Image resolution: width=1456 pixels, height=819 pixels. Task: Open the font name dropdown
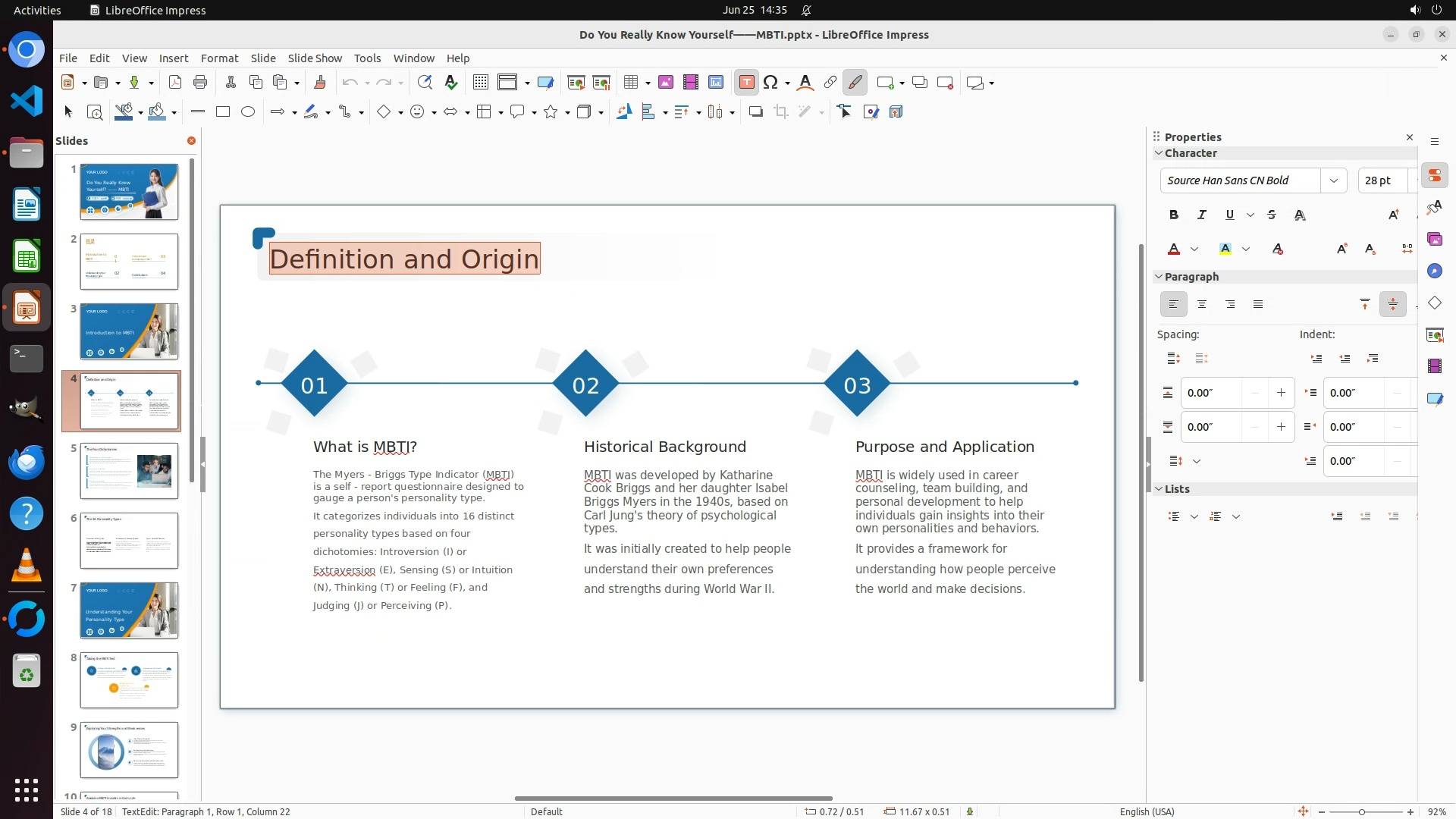click(1333, 180)
